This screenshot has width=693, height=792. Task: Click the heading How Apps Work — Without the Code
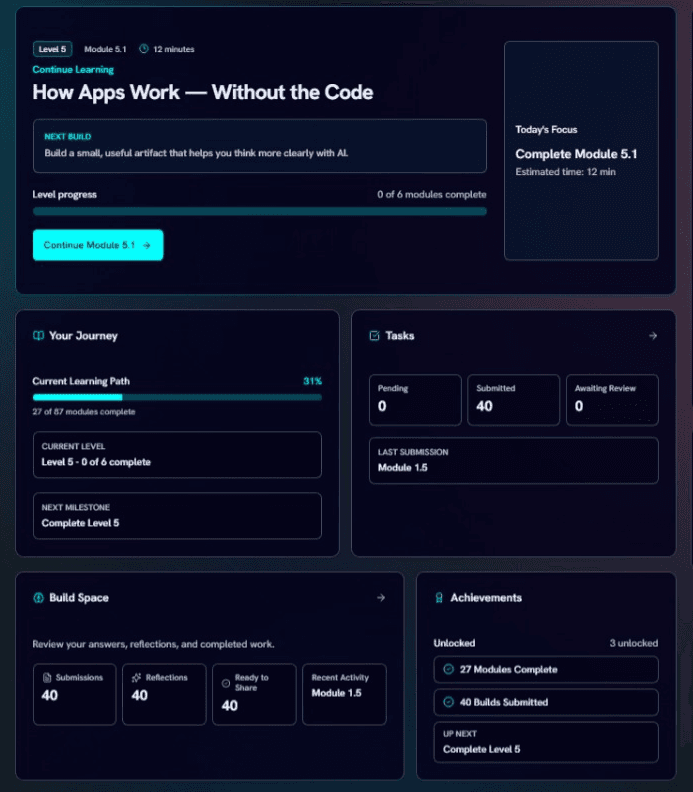(x=203, y=92)
